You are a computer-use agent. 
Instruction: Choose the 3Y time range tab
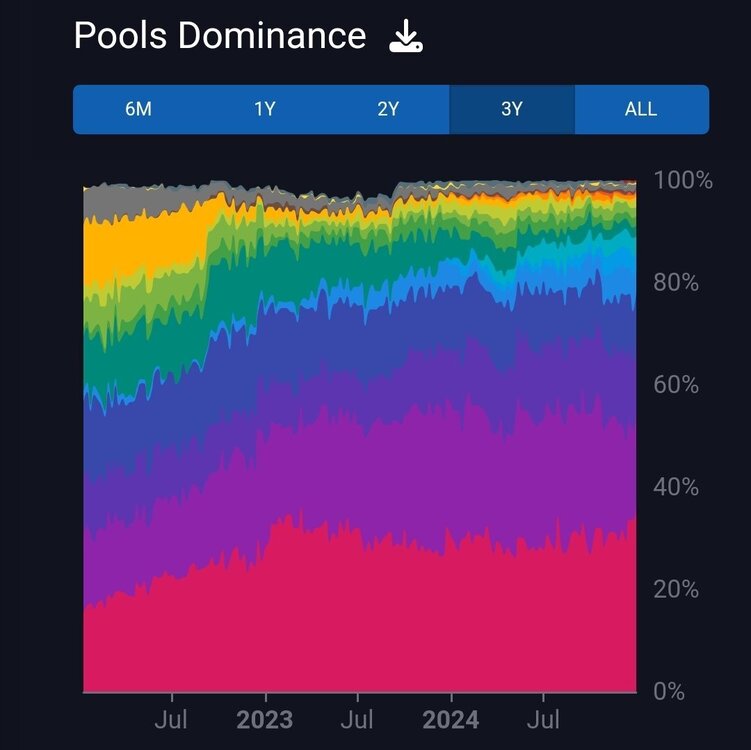coord(512,109)
